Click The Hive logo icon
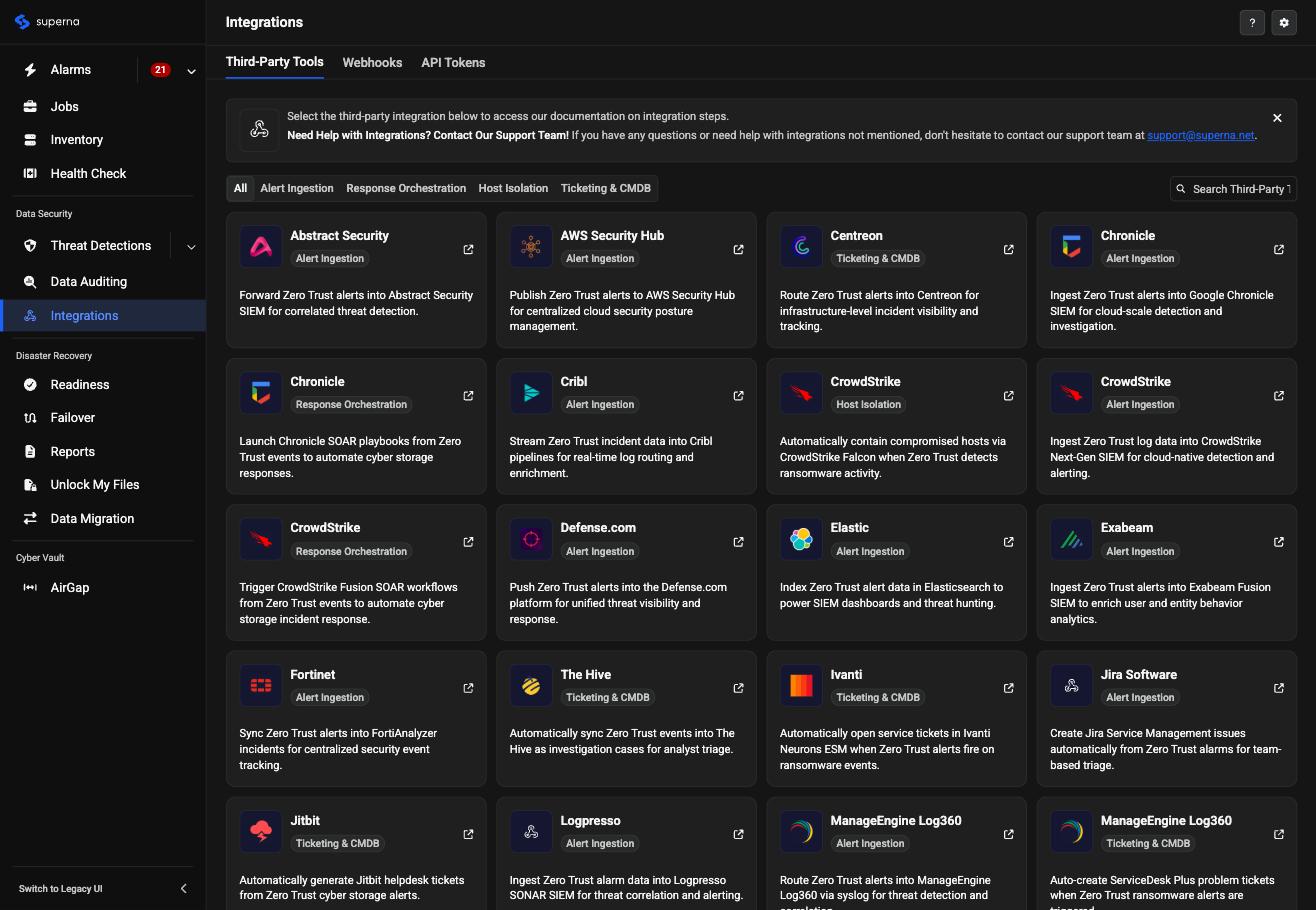Image resolution: width=1316 pixels, height=910 pixels. click(x=531, y=686)
